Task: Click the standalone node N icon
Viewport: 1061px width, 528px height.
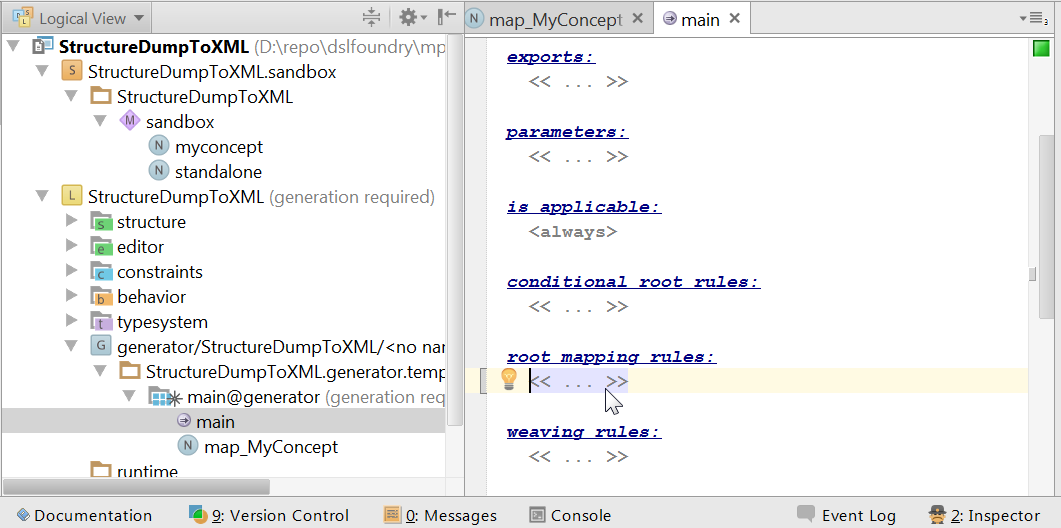Action: 158,172
